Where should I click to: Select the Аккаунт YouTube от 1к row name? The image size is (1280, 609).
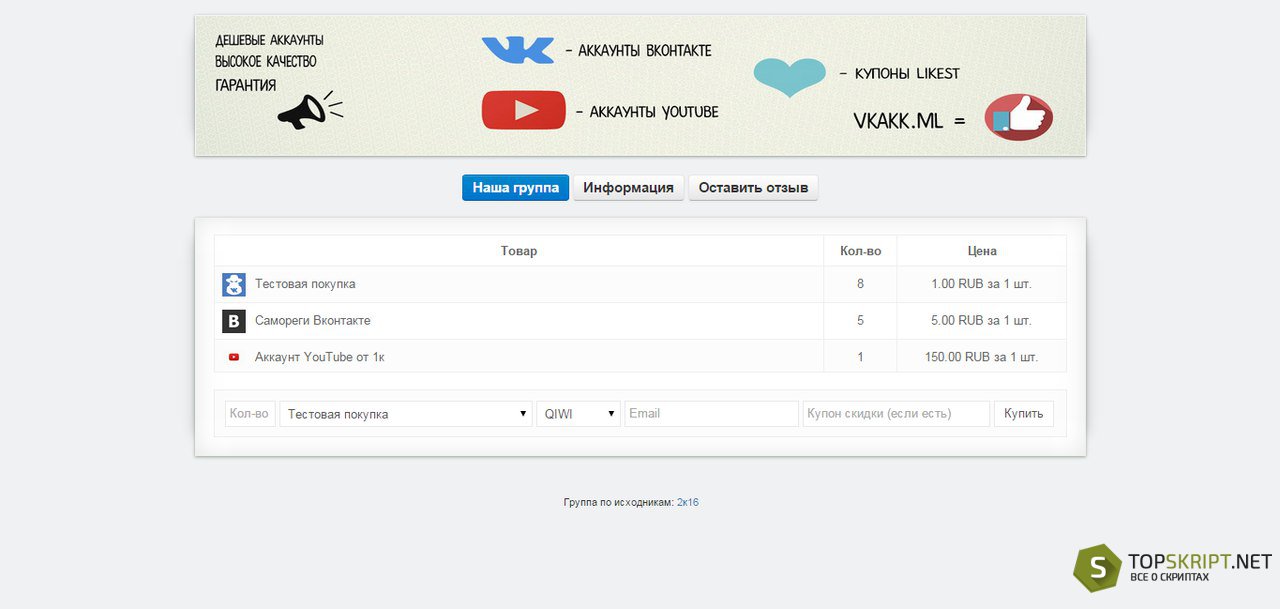320,357
